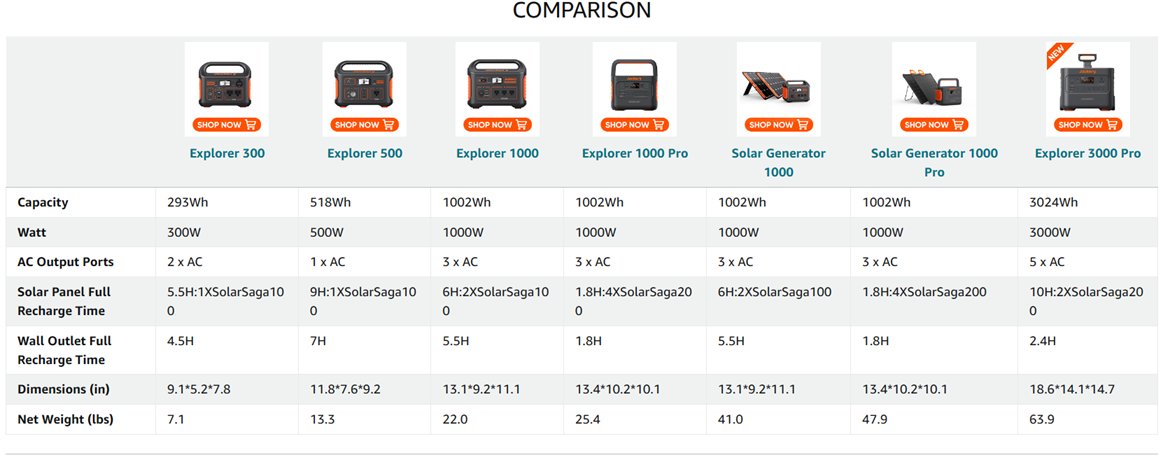This screenshot has height=460, width=1163.
Task: Click Shop Now button under Explorer 500 image
Action: click(364, 125)
